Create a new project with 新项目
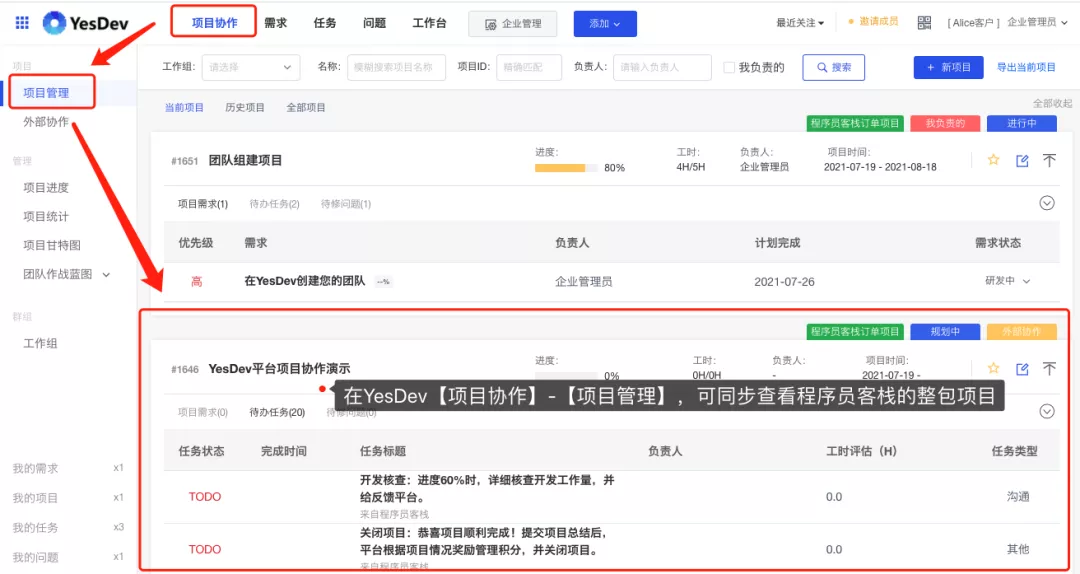This screenshot has height=574, width=1080. [948, 68]
